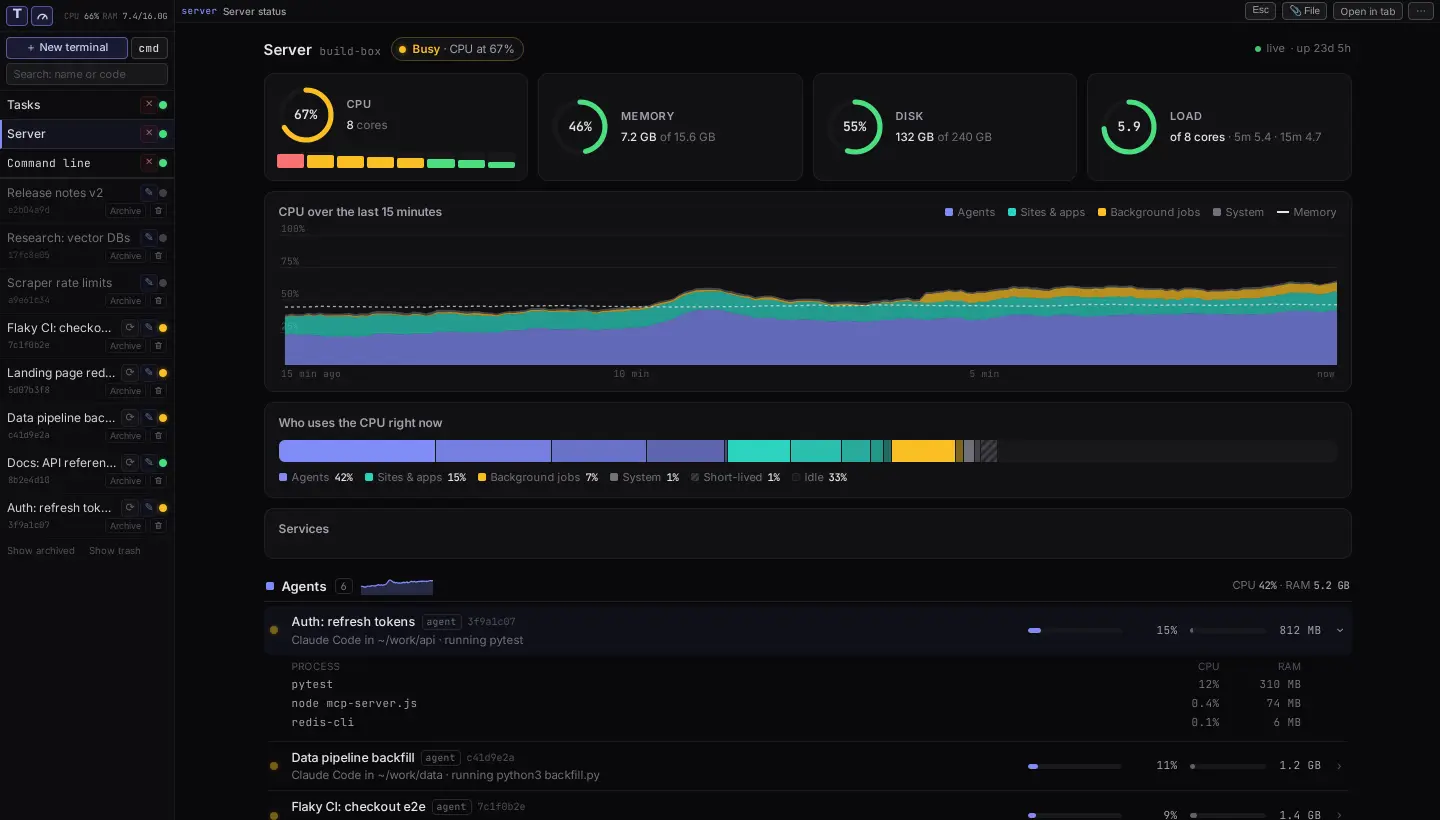Open the terminals view with the T icon

[x=17, y=15]
